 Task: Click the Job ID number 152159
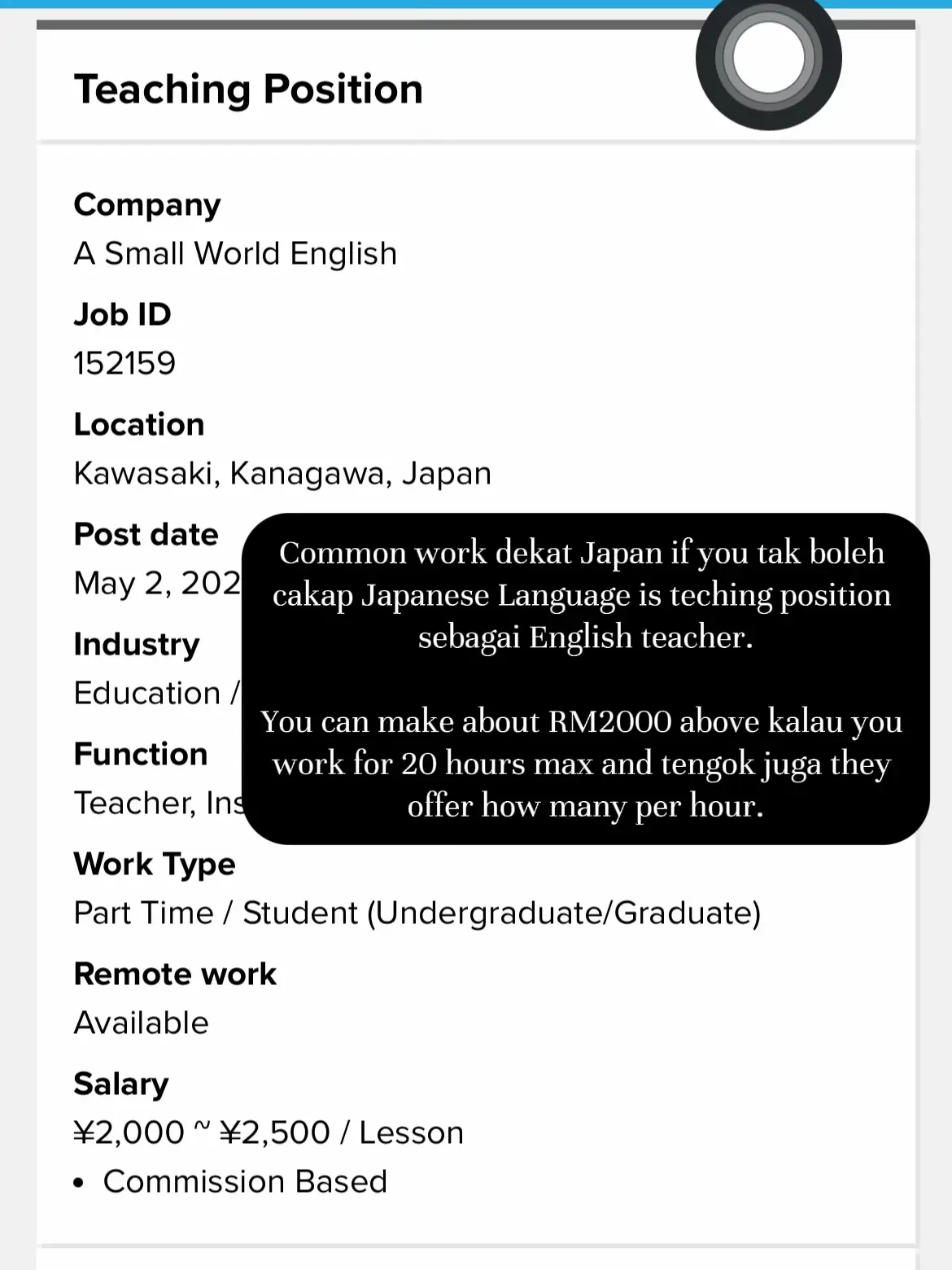(x=124, y=363)
